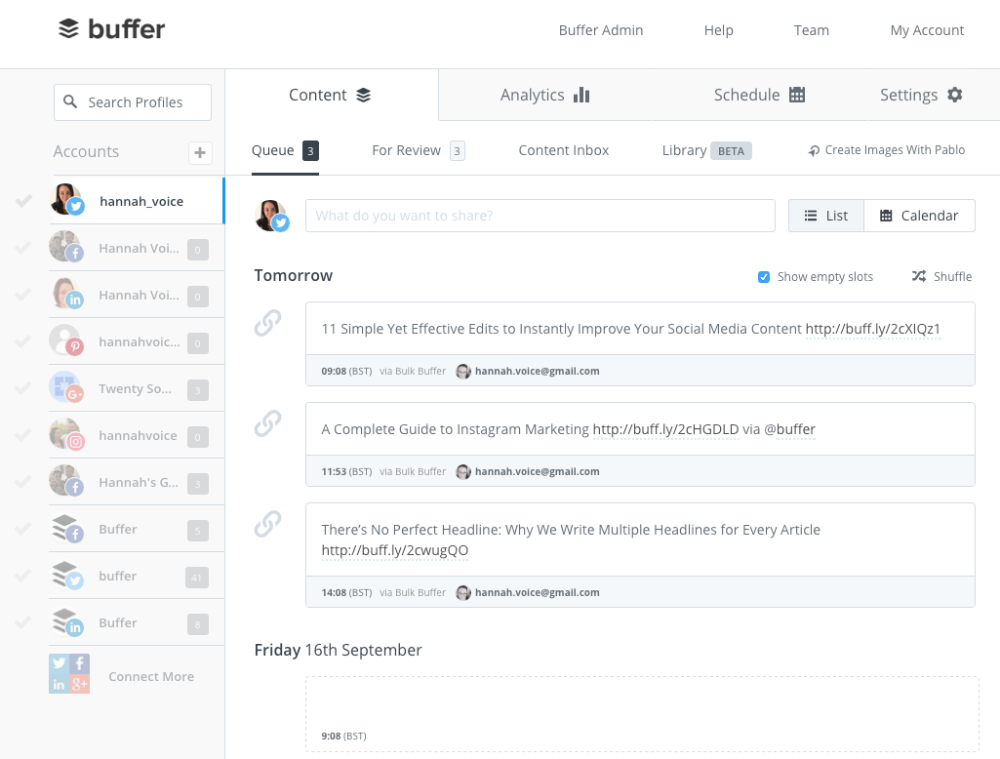
Task: Click the list view icon in List button
Action: click(811, 216)
